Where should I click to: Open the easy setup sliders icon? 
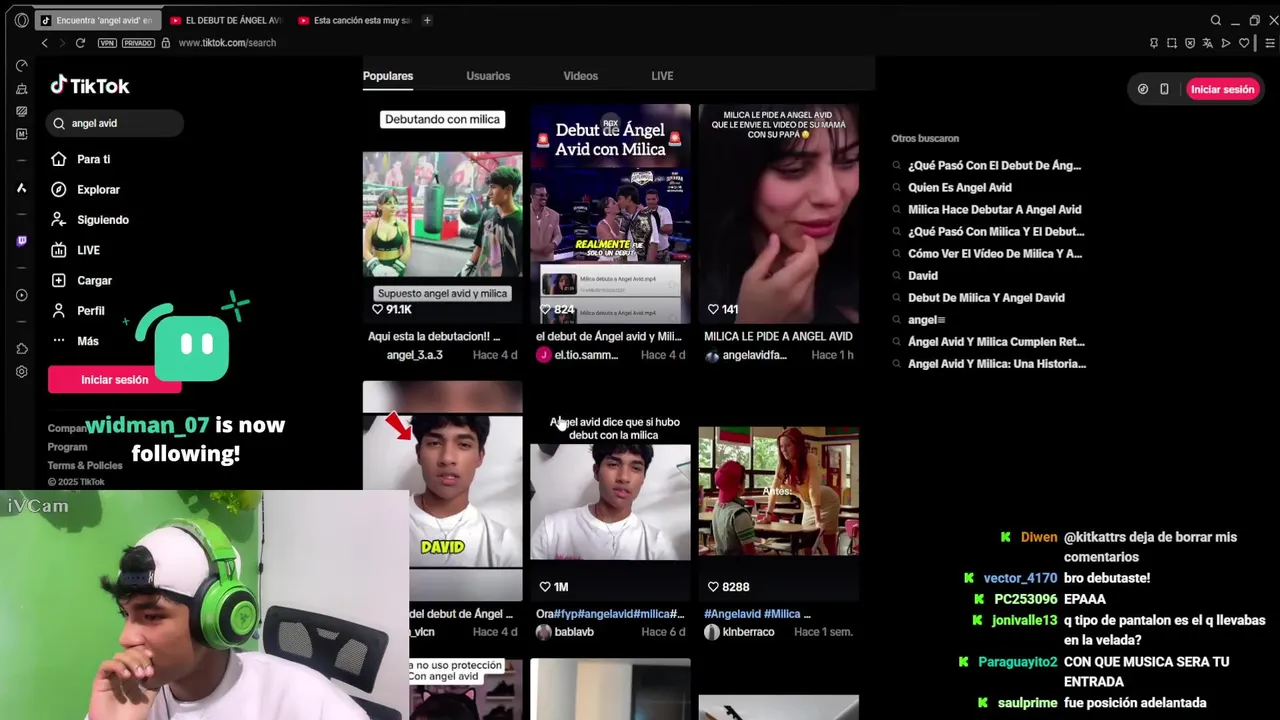[1270, 43]
